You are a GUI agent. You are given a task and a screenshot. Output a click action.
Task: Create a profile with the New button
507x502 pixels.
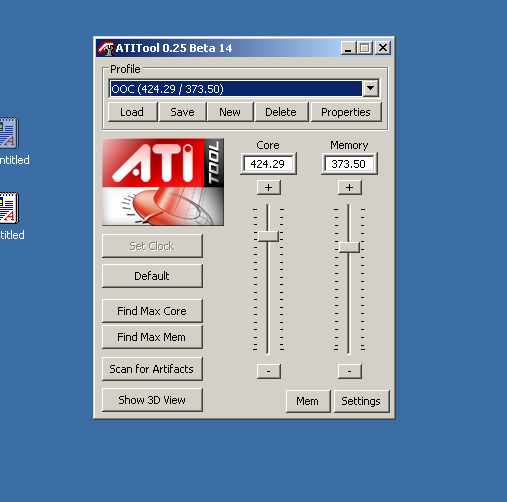[230, 112]
